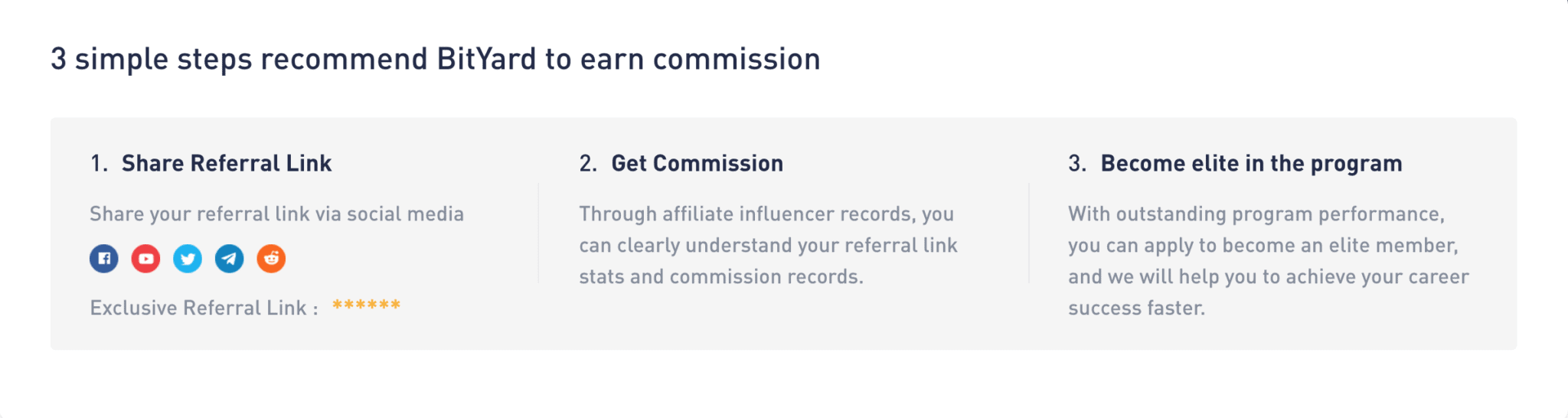
Task: Open the Twitter share icon
Action: click(x=188, y=259)
